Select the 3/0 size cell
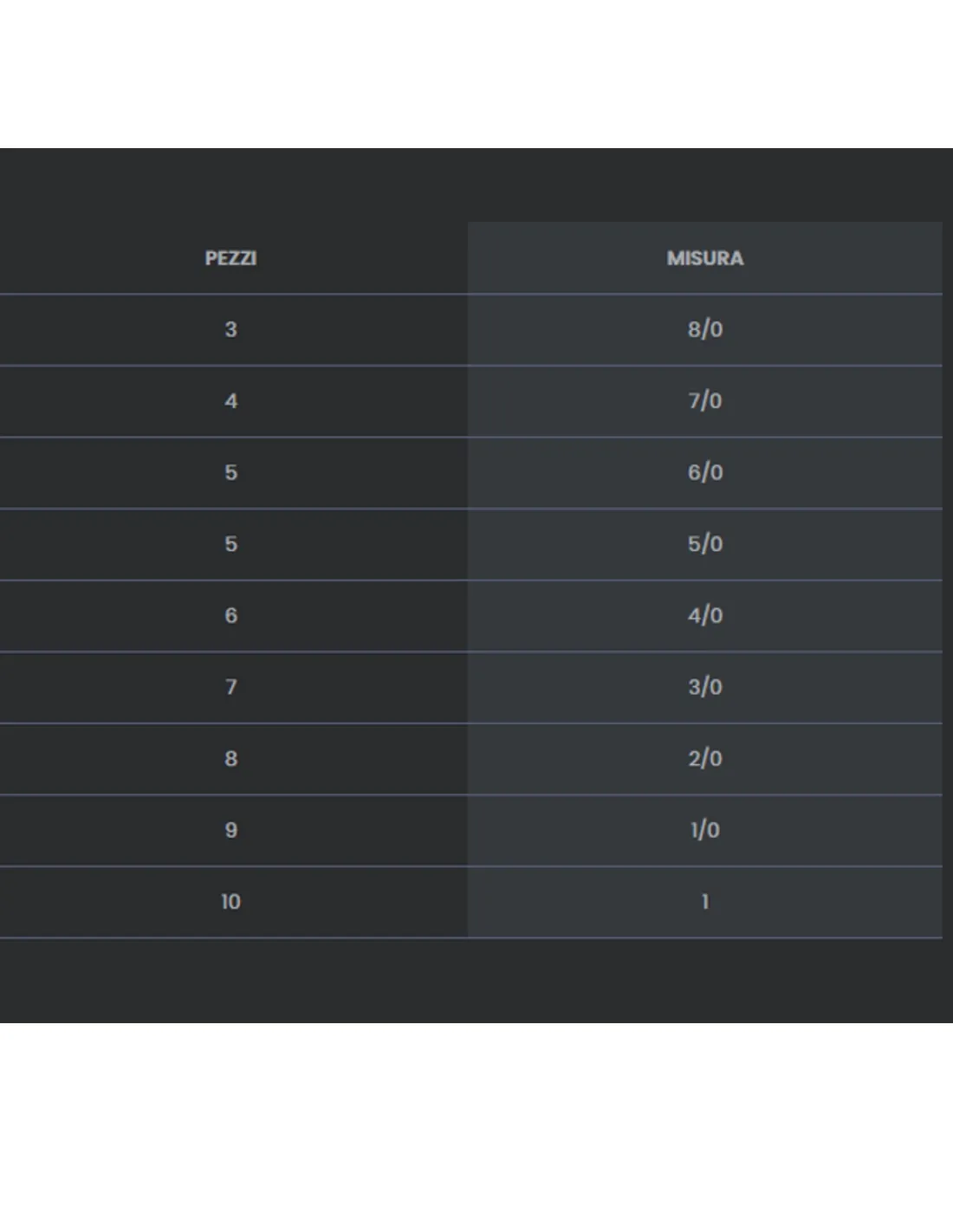This screenshot has height=1232, width=953. 704,687
